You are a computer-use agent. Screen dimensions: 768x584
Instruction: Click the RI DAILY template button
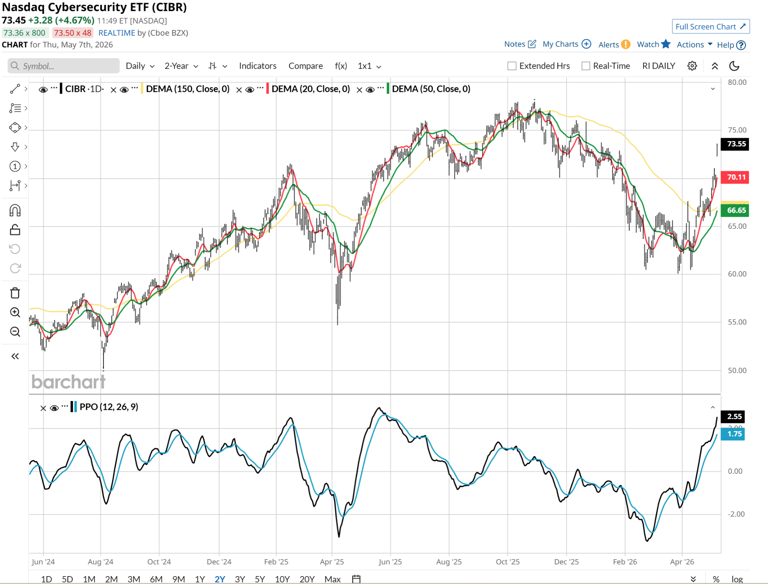click(658, 66)
